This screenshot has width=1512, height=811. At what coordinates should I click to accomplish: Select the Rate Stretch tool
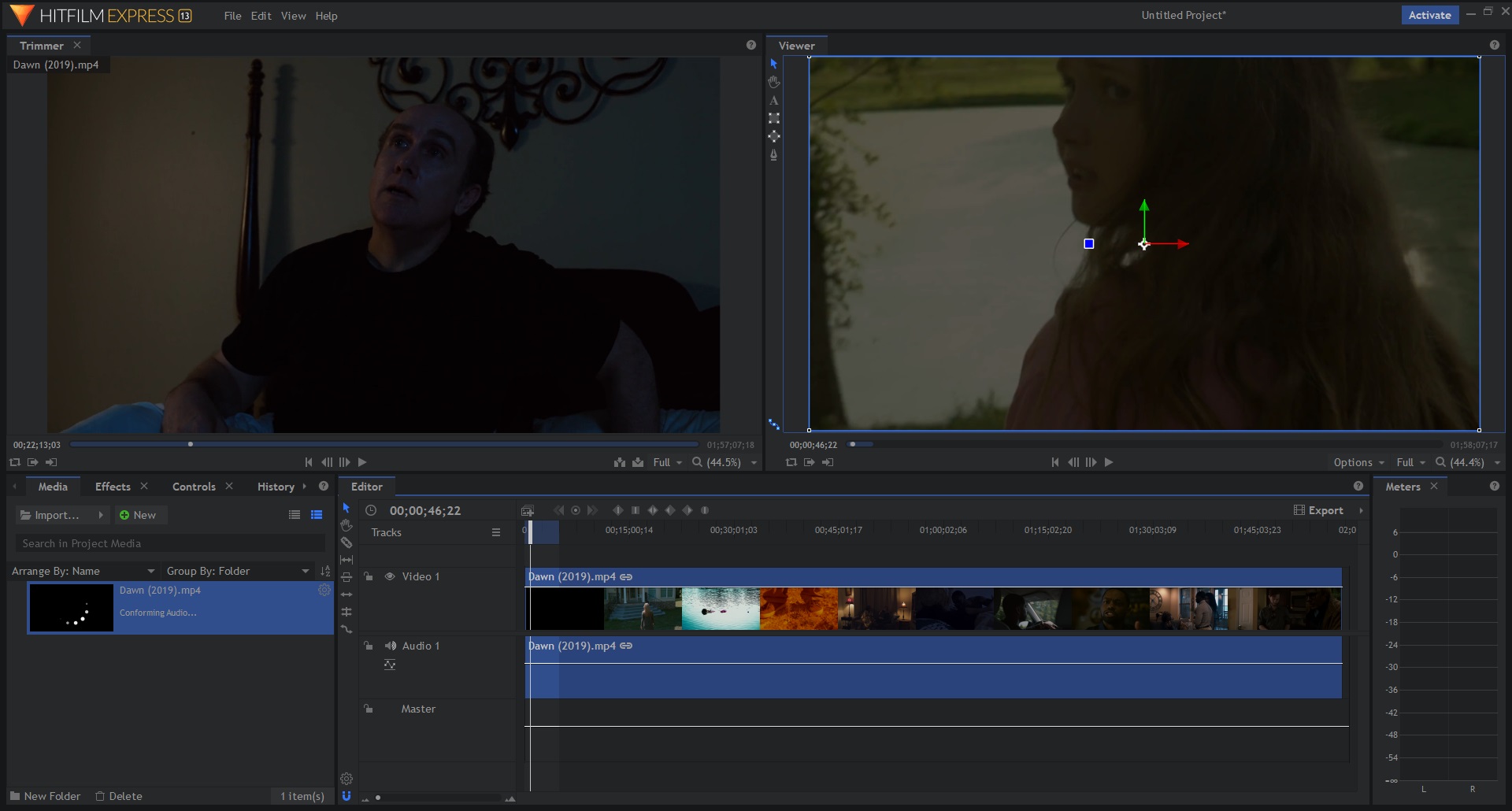point(346,629)
